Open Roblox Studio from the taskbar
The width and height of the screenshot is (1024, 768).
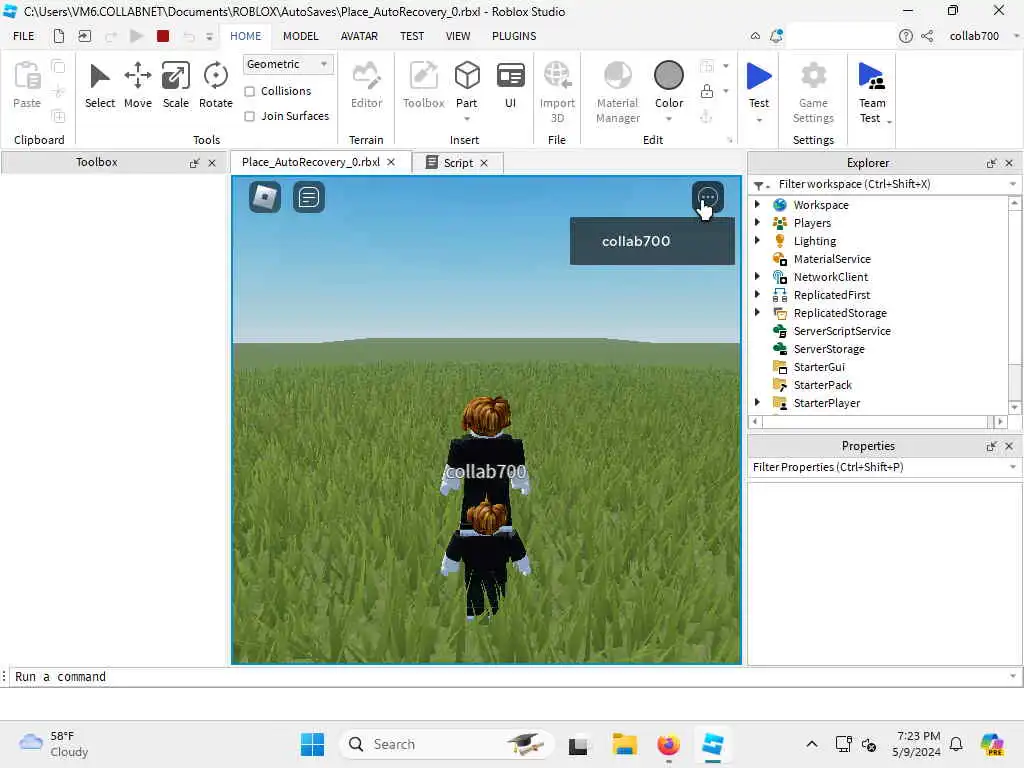coord(712,744)
